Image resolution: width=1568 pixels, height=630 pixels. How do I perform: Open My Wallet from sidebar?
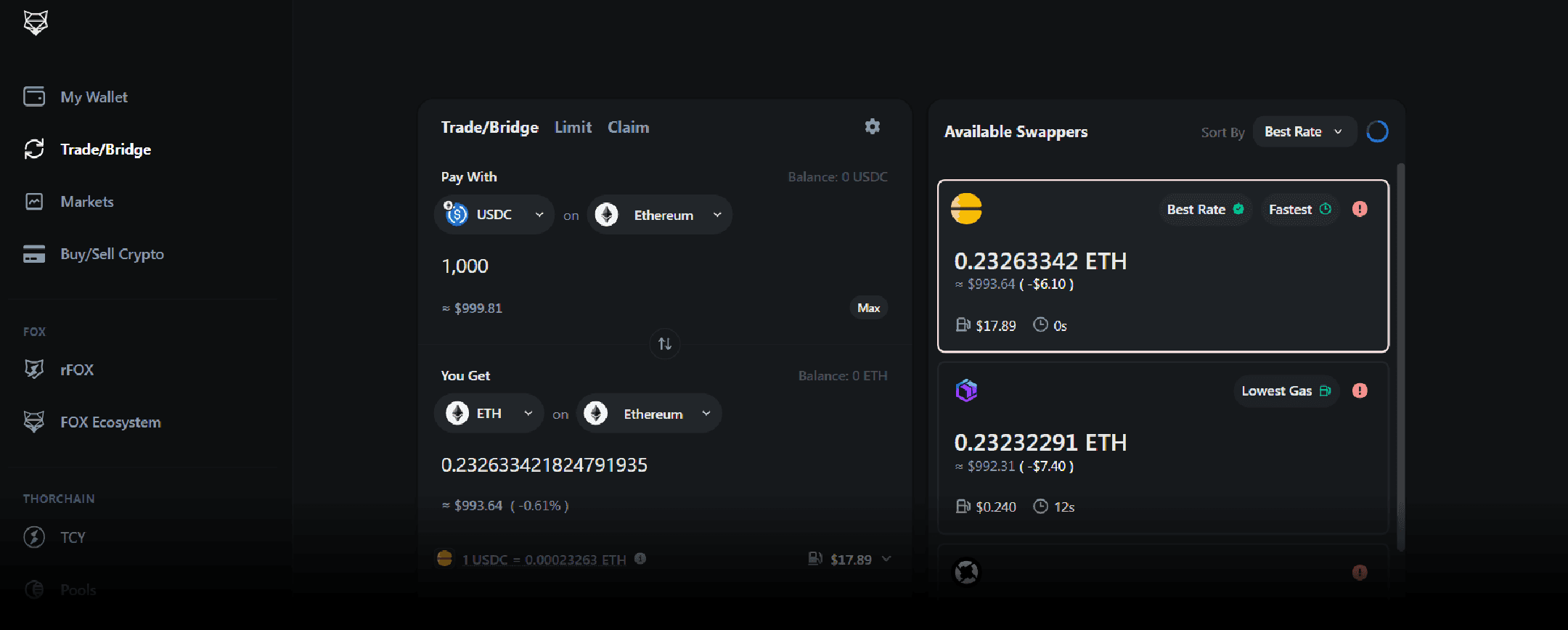tap(94, 97)
